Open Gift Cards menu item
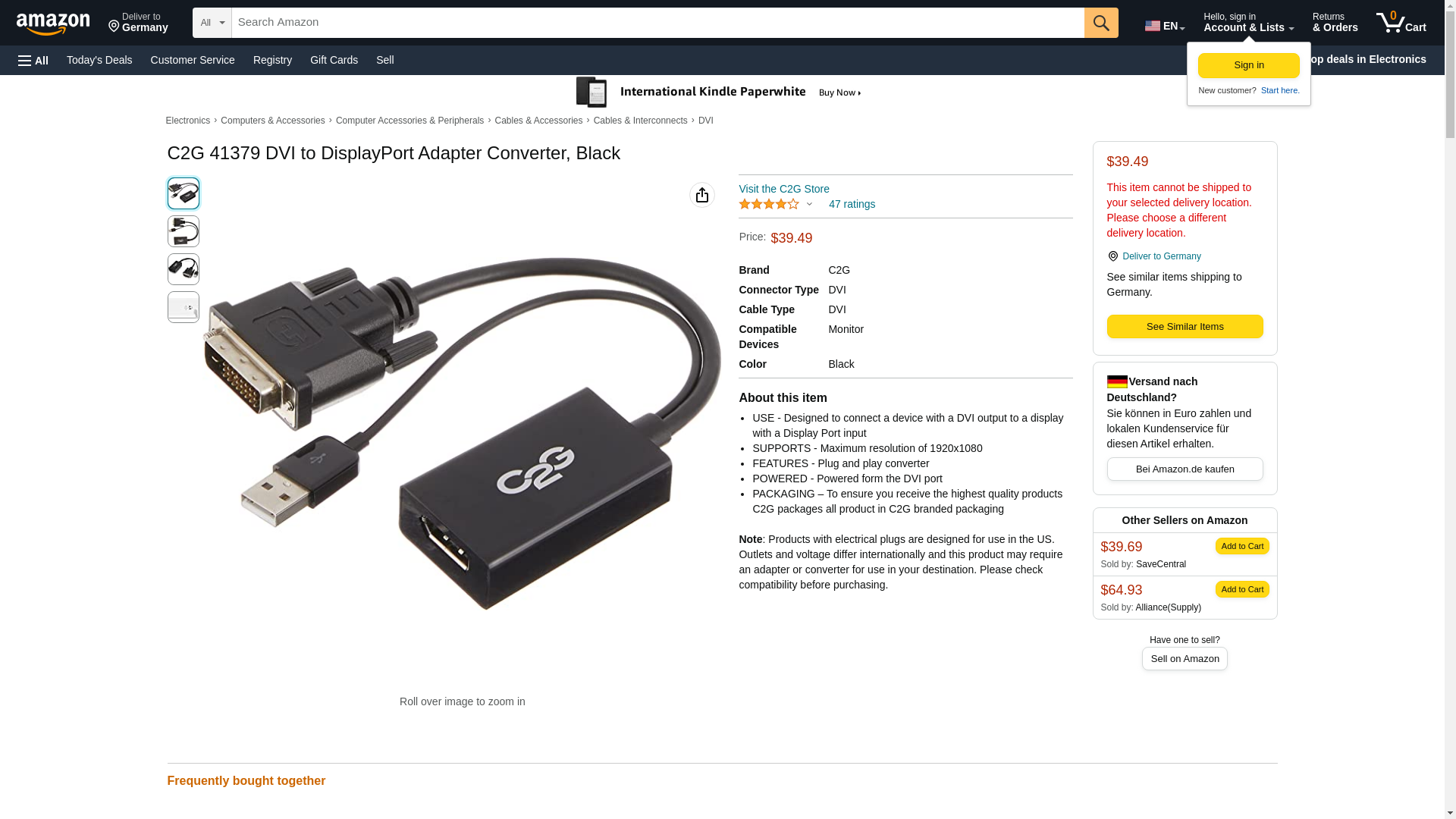This screenshot has height=819, width=1456. 334,60
